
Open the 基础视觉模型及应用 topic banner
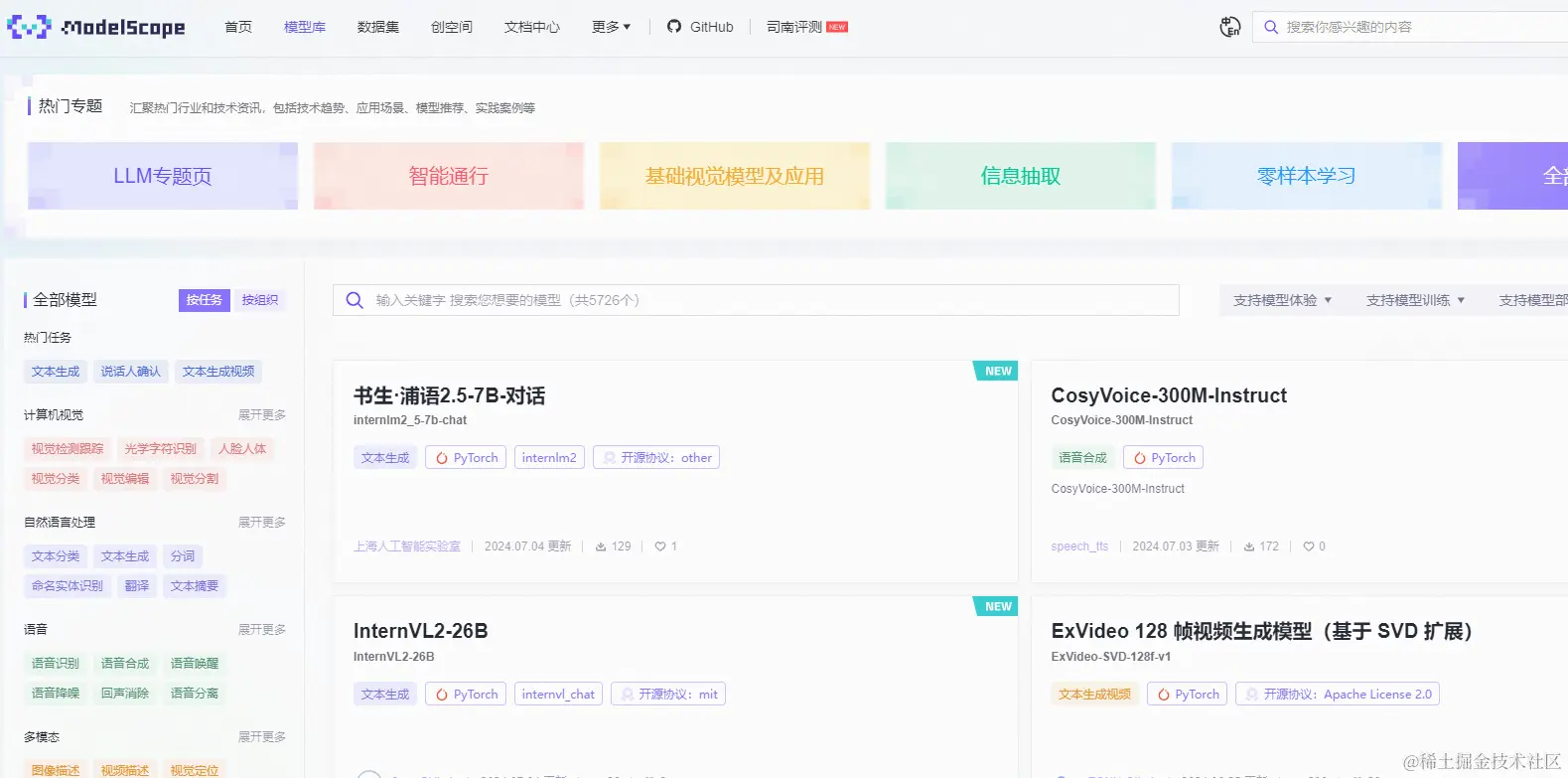735,176
